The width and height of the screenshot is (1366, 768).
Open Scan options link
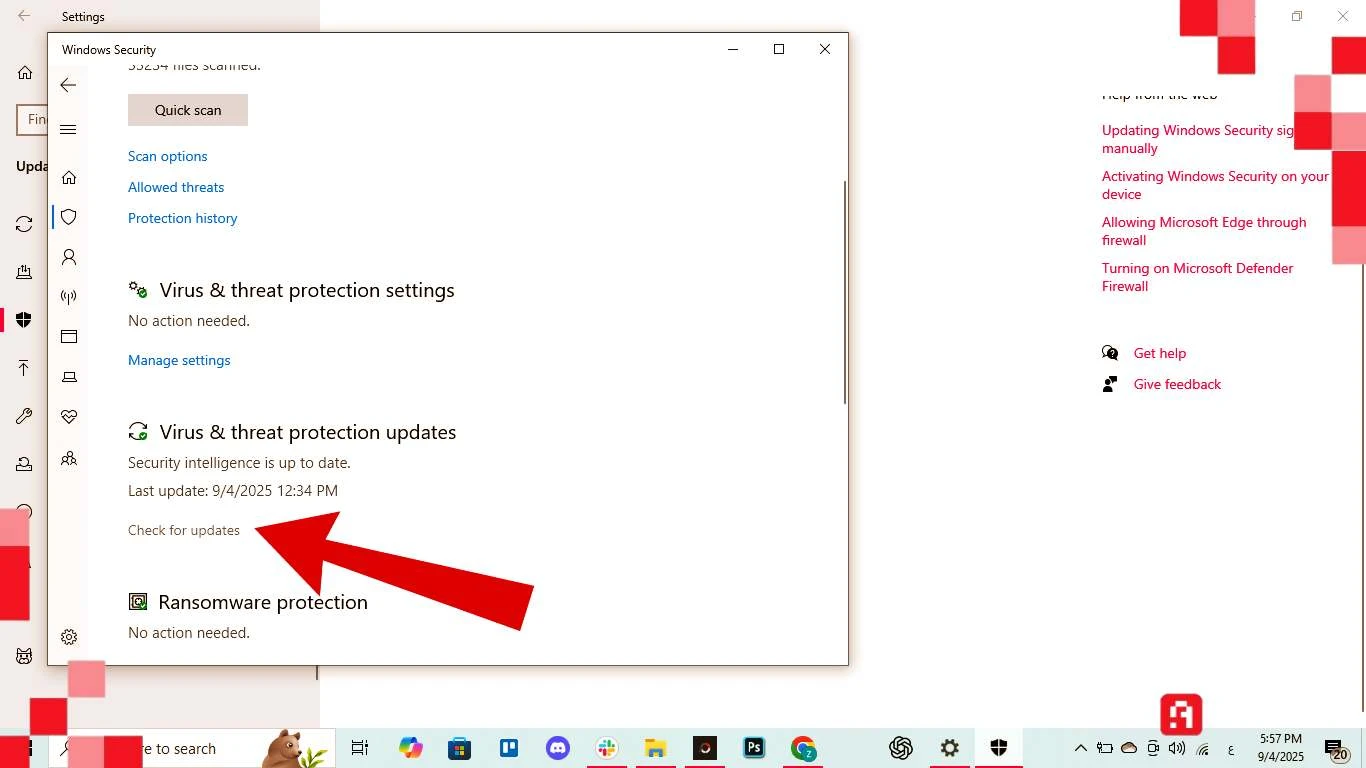point(168,156)
